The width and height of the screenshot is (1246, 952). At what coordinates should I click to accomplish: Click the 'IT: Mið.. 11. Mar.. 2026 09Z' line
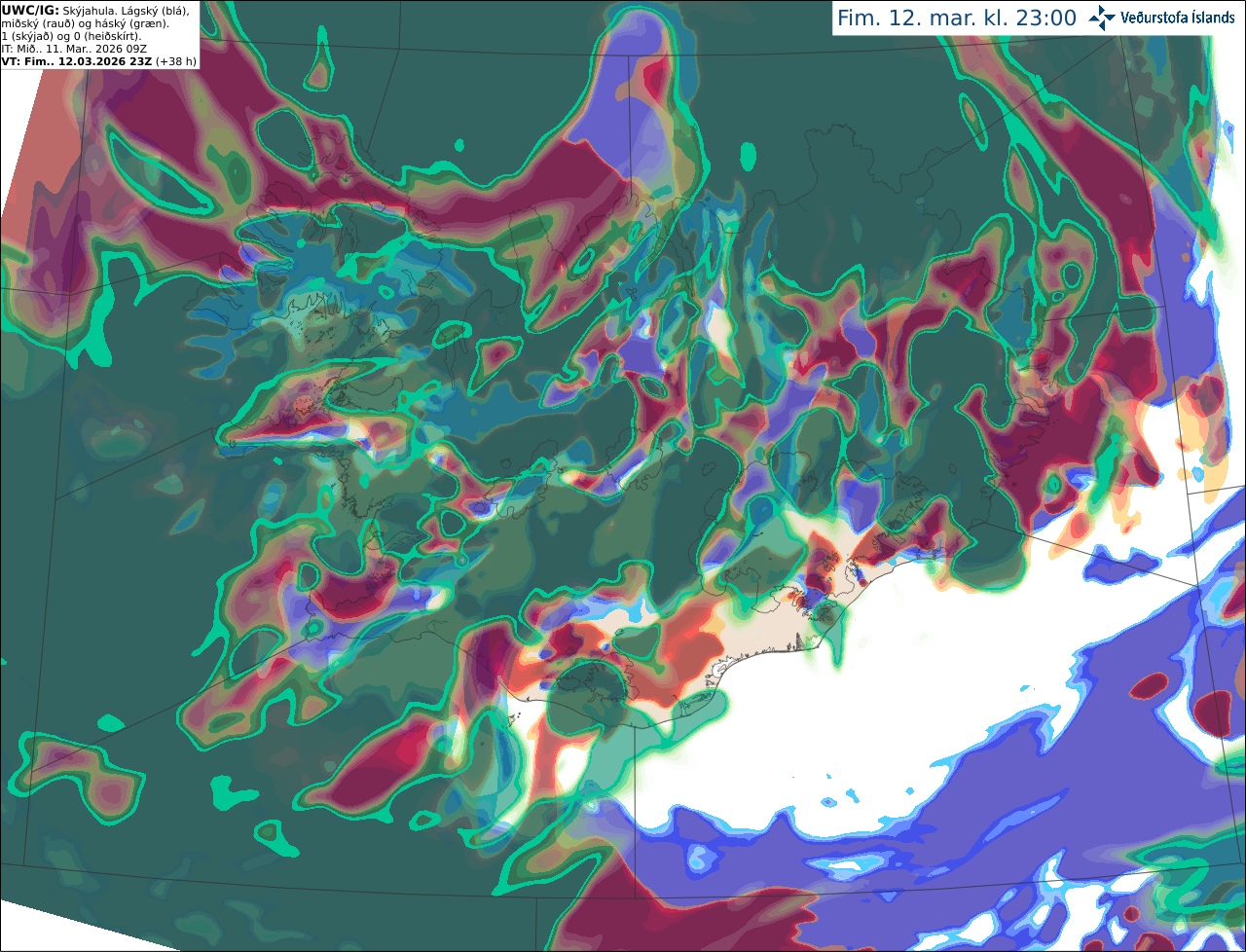click(x=76, y=48)
